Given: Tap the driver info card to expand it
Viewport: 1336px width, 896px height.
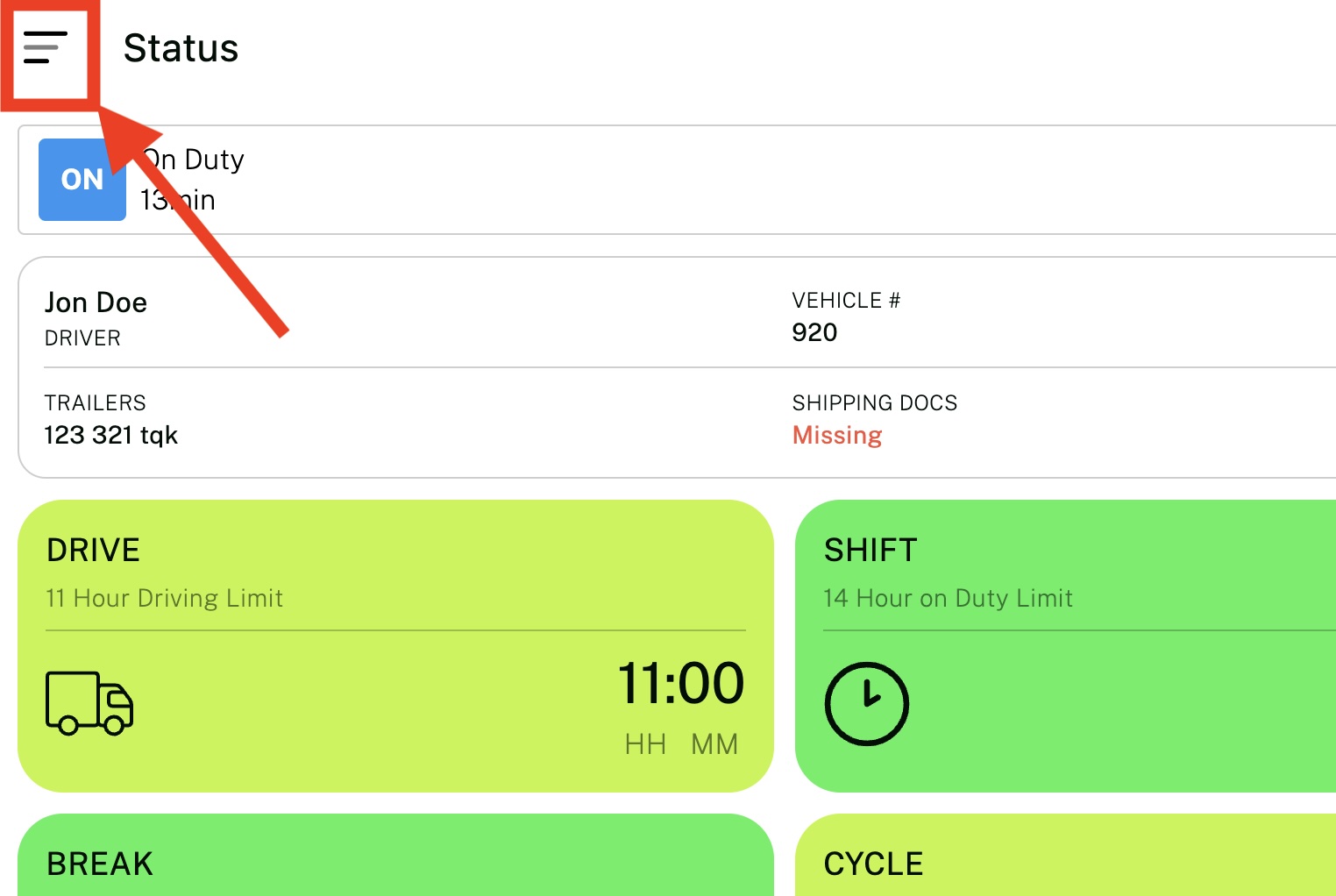Looking at the screenshot, I should [666, 366].
